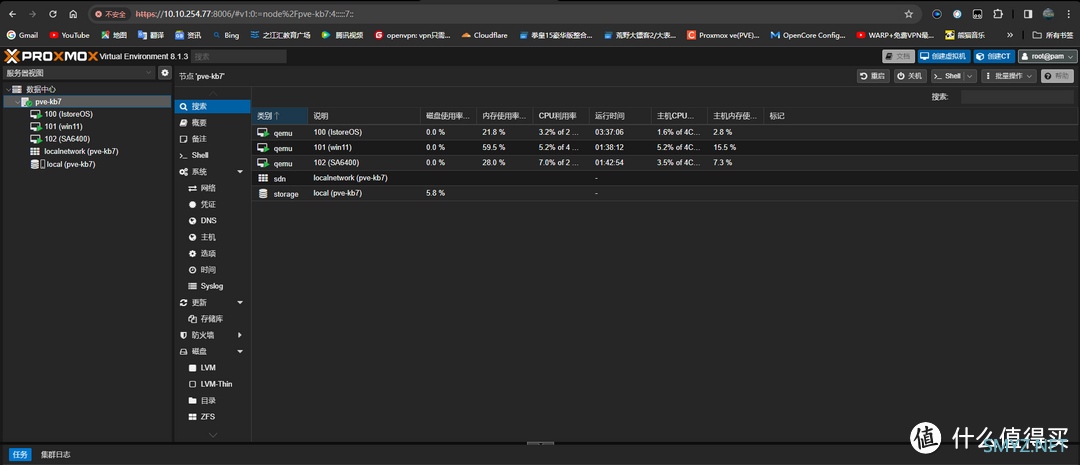Open the root@pam user menu
The width and height of the screenshot is (1080, 465).
[x=1046, y=56]
